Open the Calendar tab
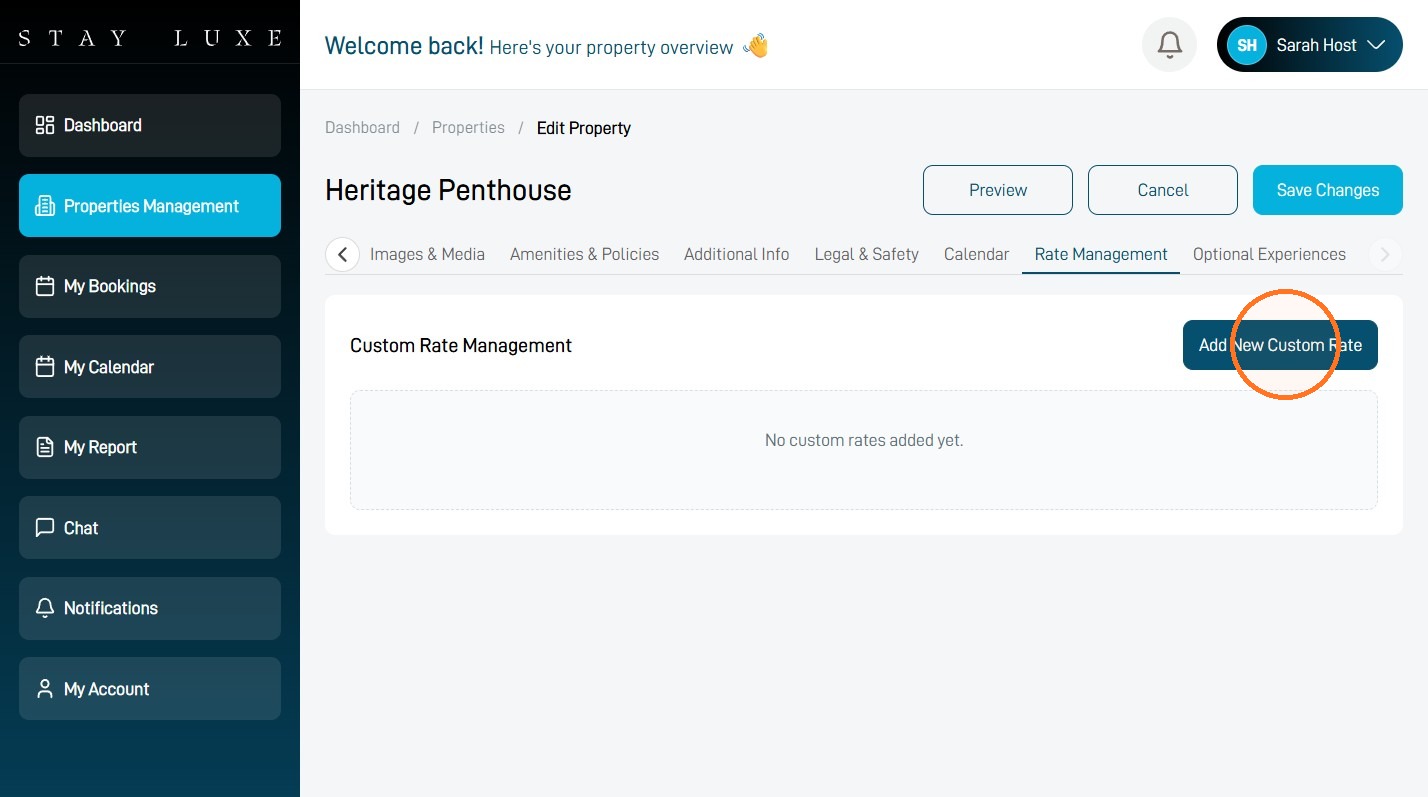 pos(976,254)
